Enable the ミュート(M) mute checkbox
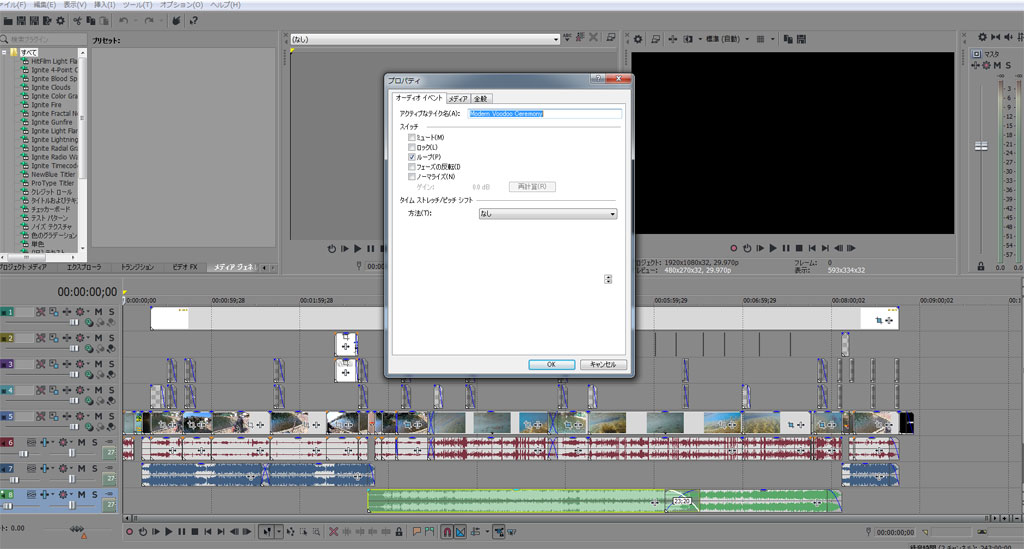This screenshot has width=1024, height=549. point(412,137)
